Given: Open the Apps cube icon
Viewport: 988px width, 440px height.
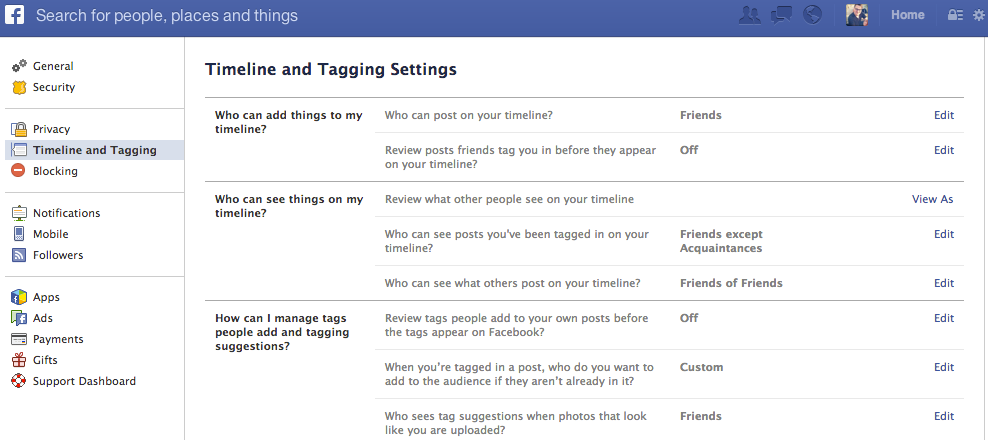Looking at the screenshot, I should 19,297.
